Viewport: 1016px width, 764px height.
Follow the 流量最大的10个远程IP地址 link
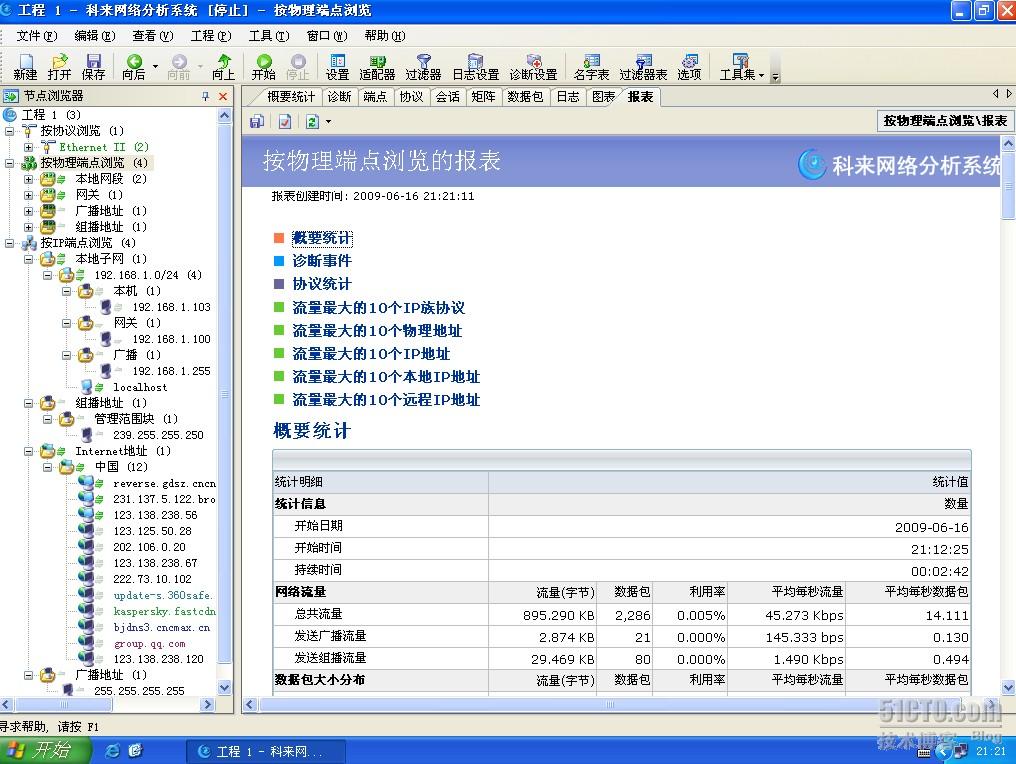click(x=386, y=400)
